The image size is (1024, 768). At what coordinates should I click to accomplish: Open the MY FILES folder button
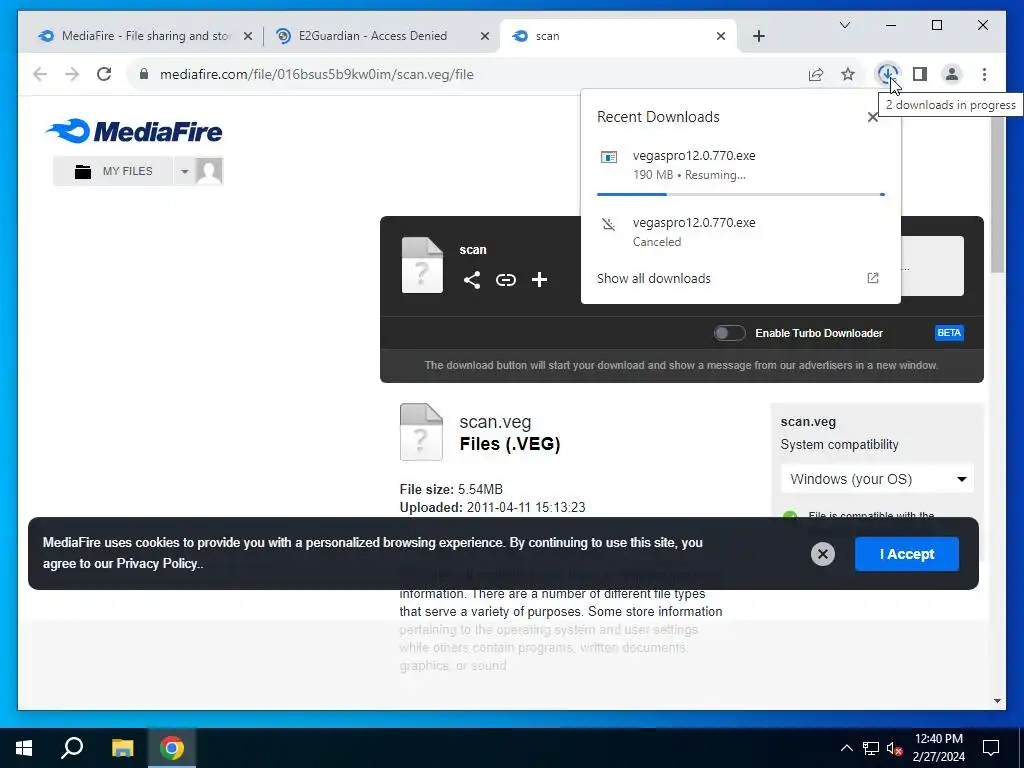(x=113, y=171)
